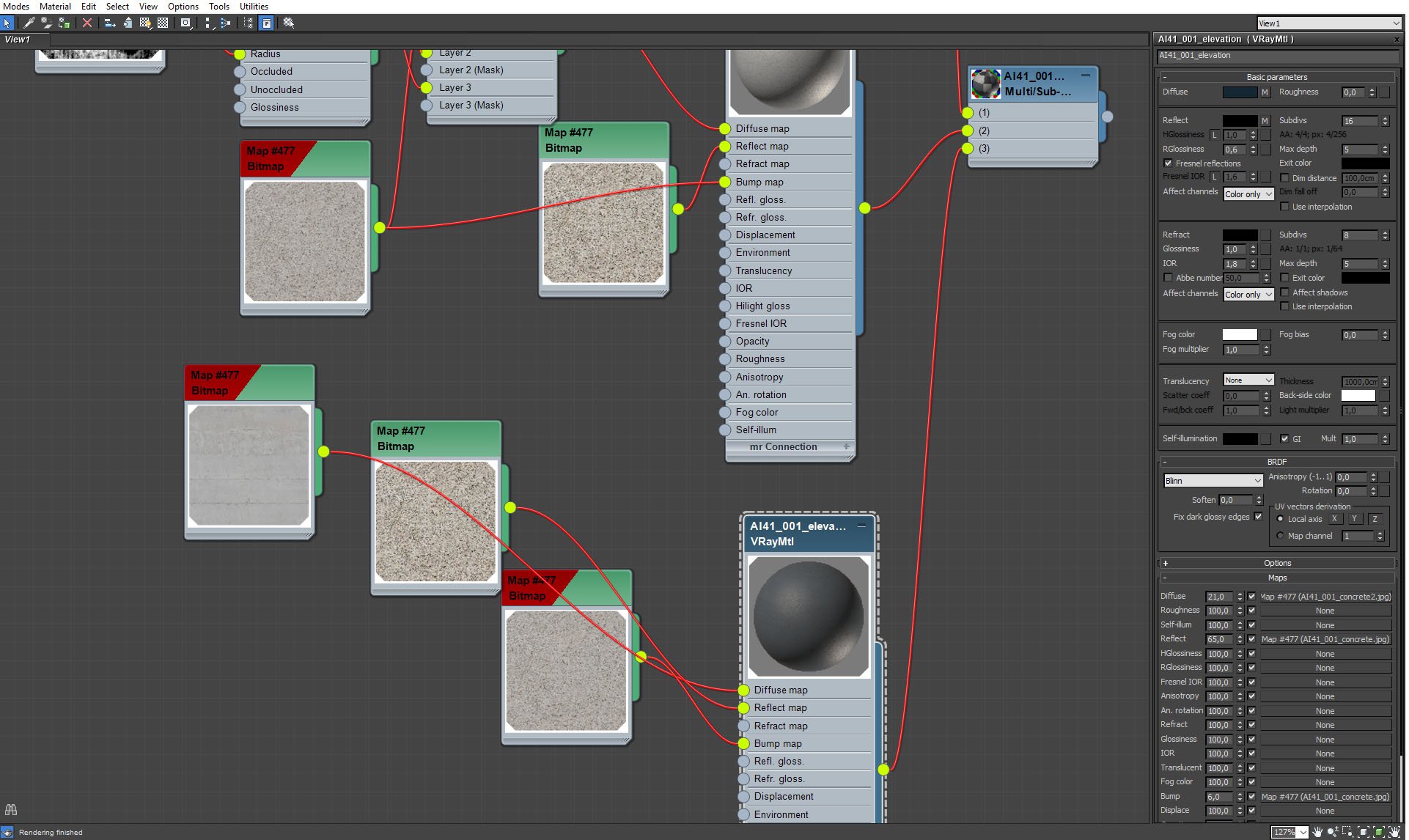Open the Translucency None dropdown
Viewport: 1409px width, 840px height.
click(1248, 380)
